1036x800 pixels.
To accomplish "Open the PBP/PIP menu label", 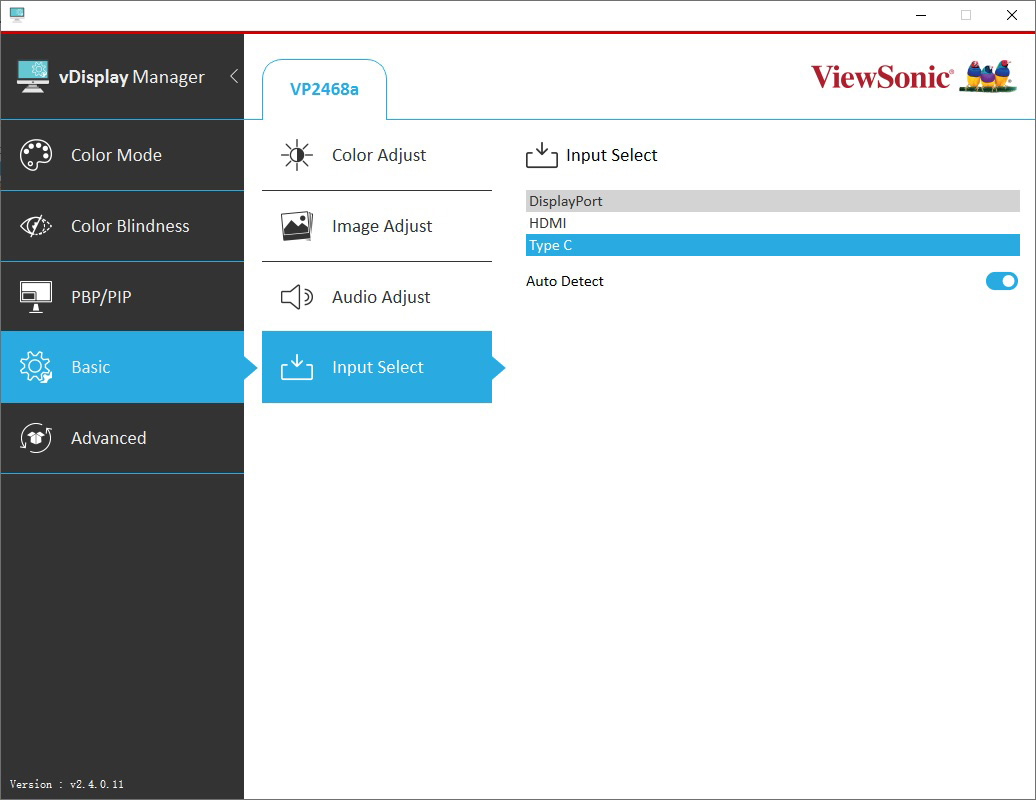I will [101, 297].
